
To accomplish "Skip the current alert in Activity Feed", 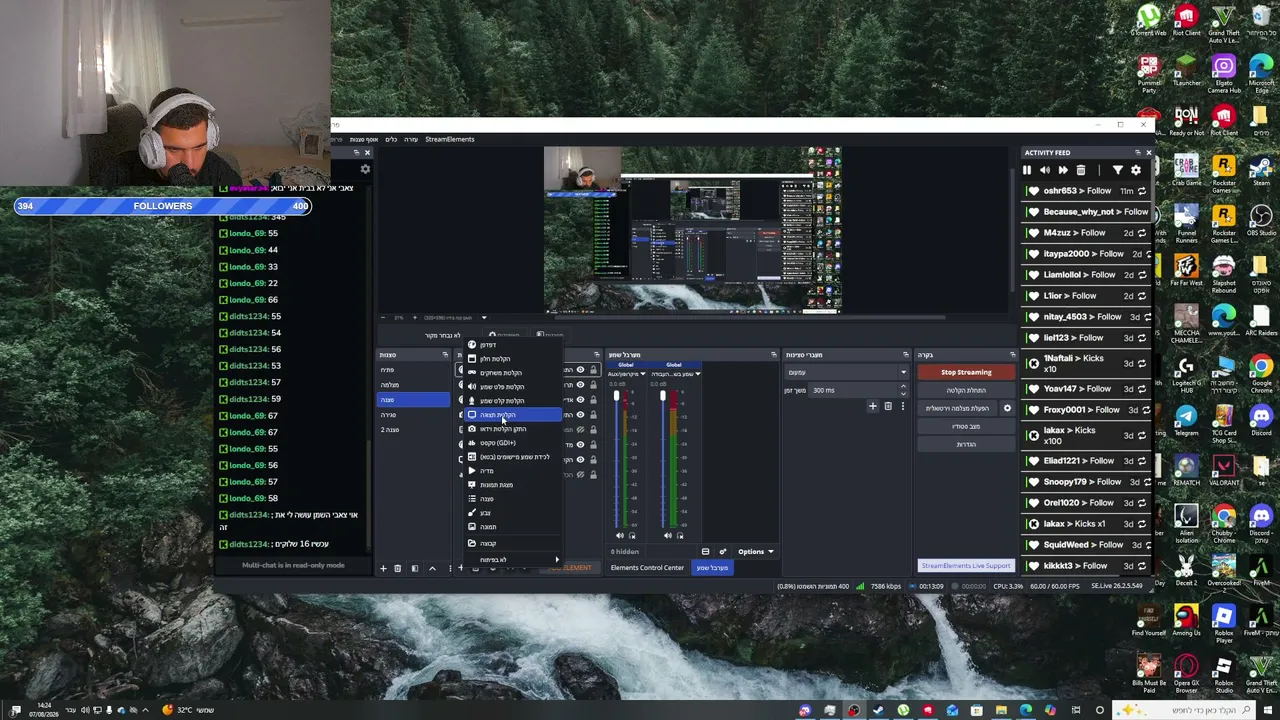I will click(x=1063, y=170).
